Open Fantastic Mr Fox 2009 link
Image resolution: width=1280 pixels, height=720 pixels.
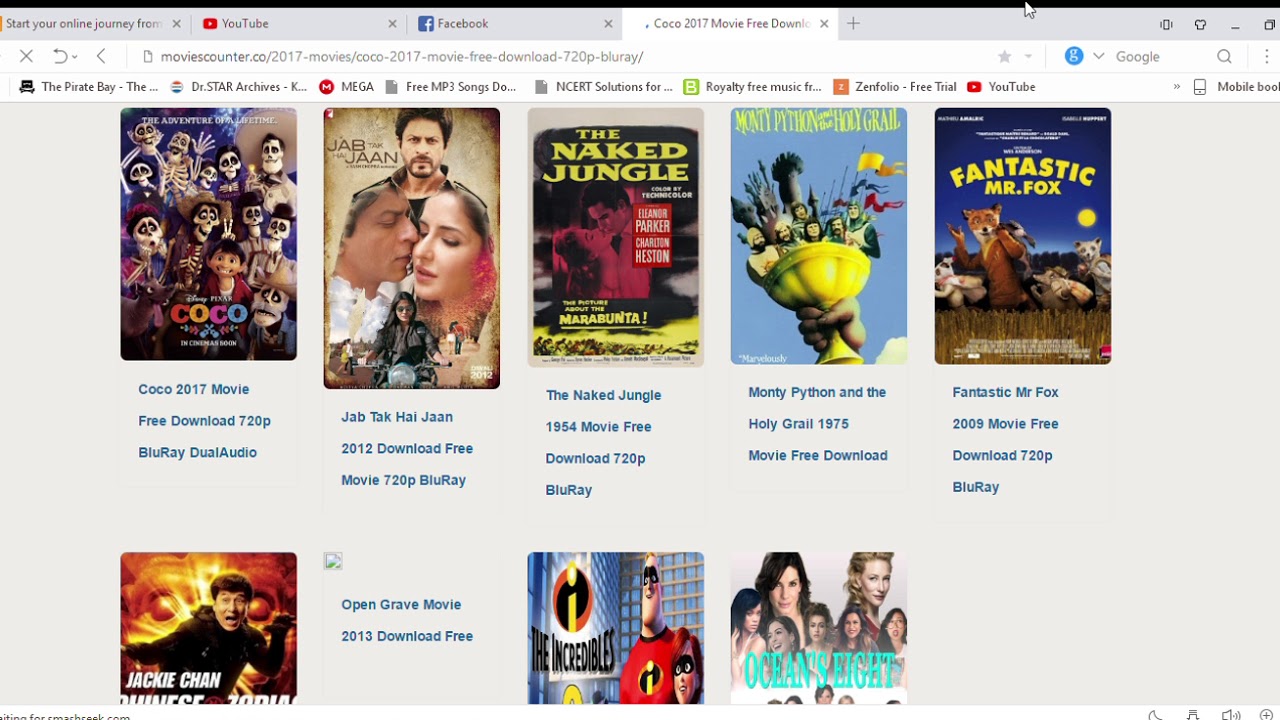[1005, 440]
